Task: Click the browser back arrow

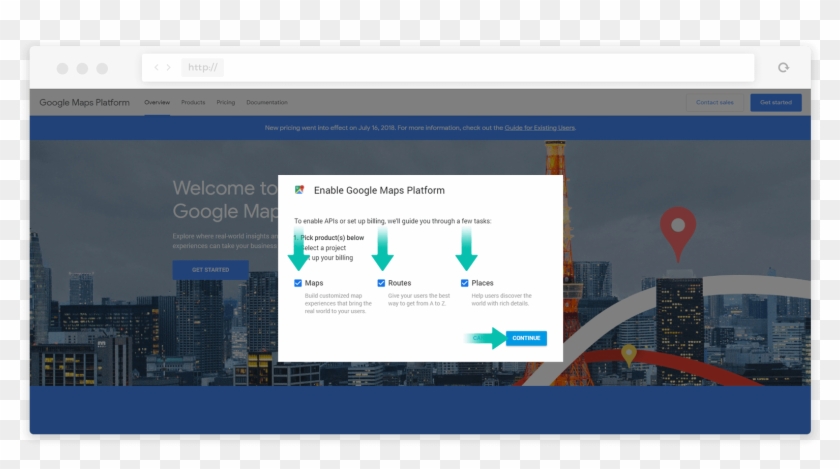Action: point(156,68)
